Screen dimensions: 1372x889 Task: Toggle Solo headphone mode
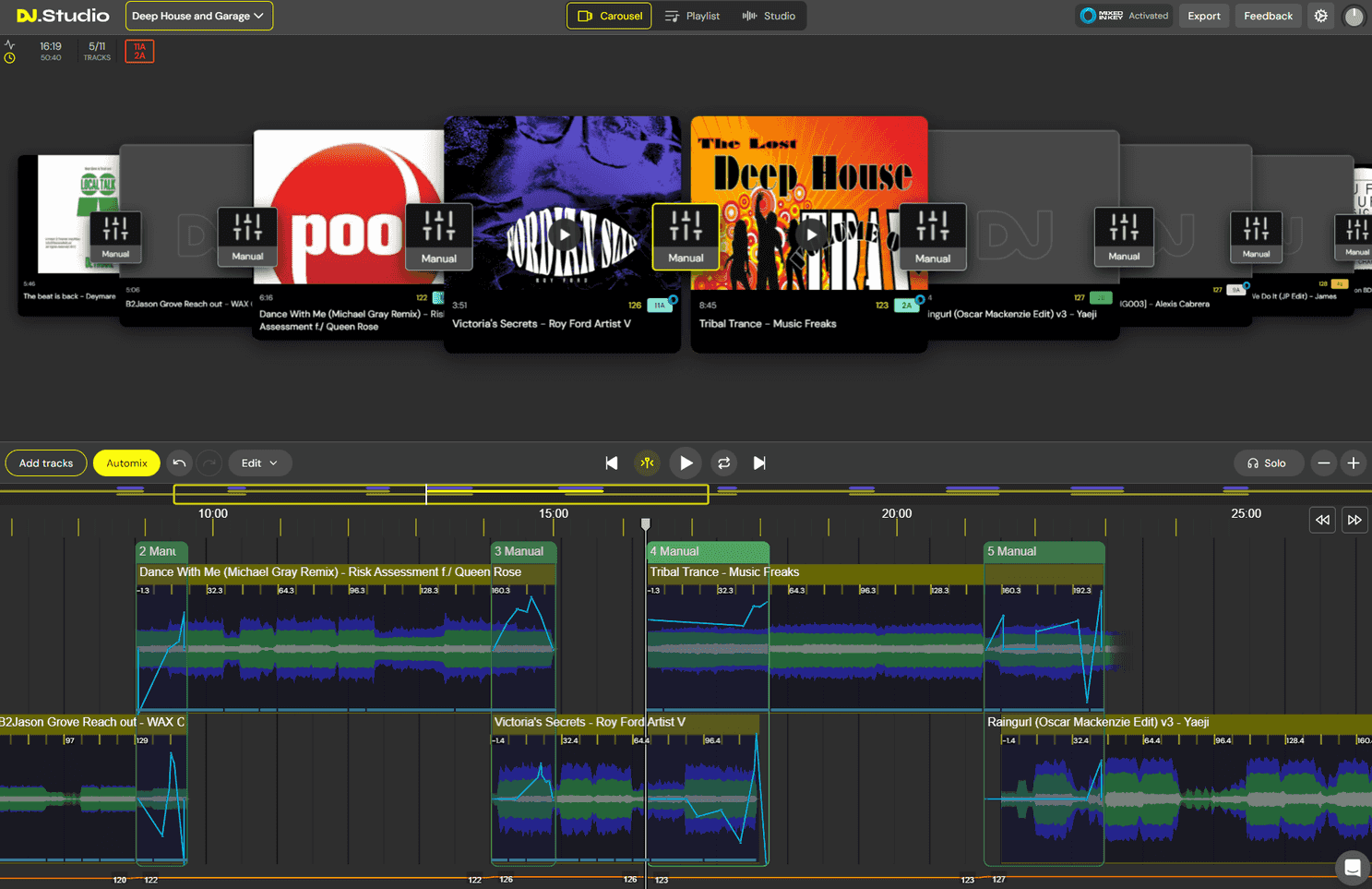[1268, 463]
